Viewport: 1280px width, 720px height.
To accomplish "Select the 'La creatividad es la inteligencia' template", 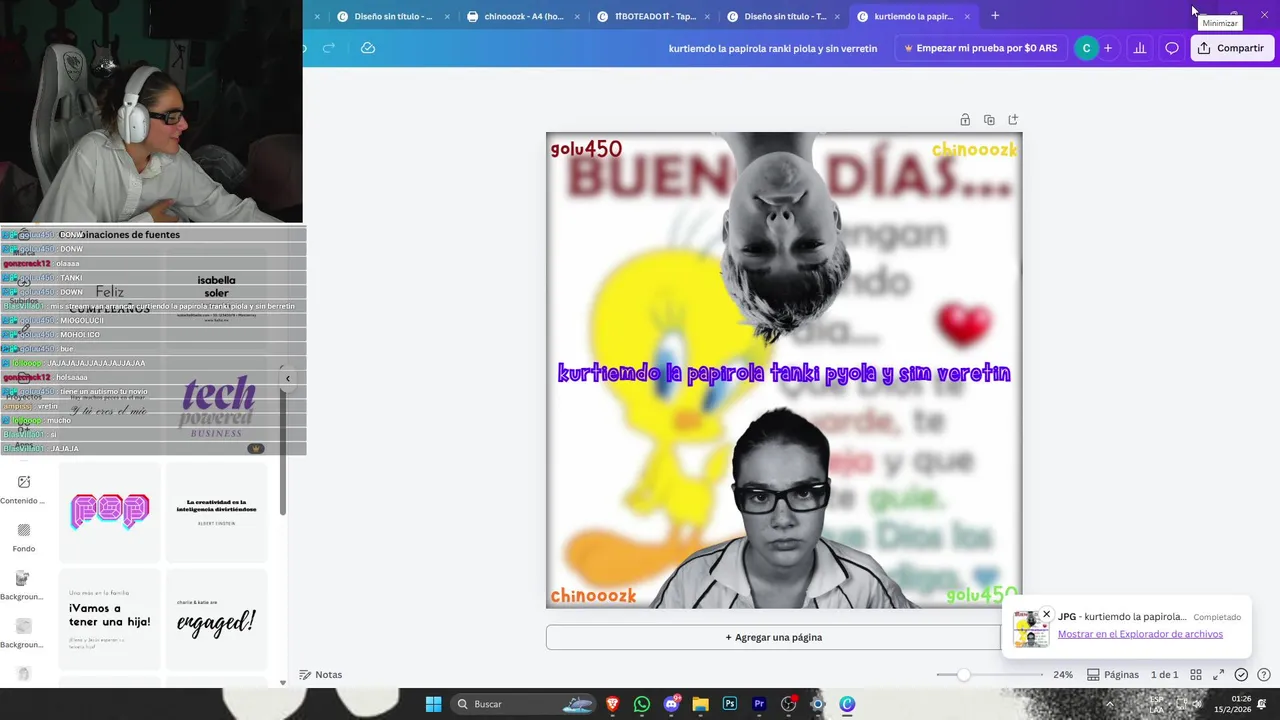I will pyautogui.click(x=217, y=511).
